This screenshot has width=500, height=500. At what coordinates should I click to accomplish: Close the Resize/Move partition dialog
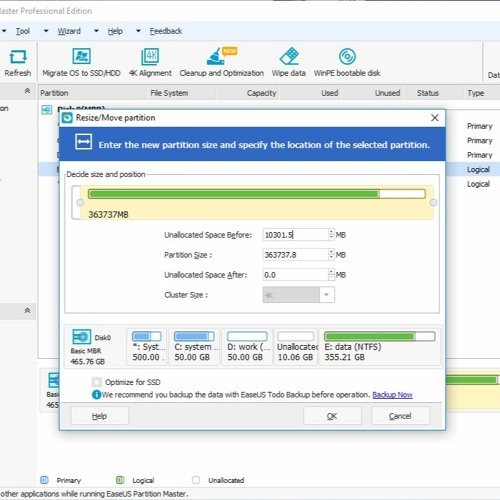pyautogui.click(x=435, y=118)
